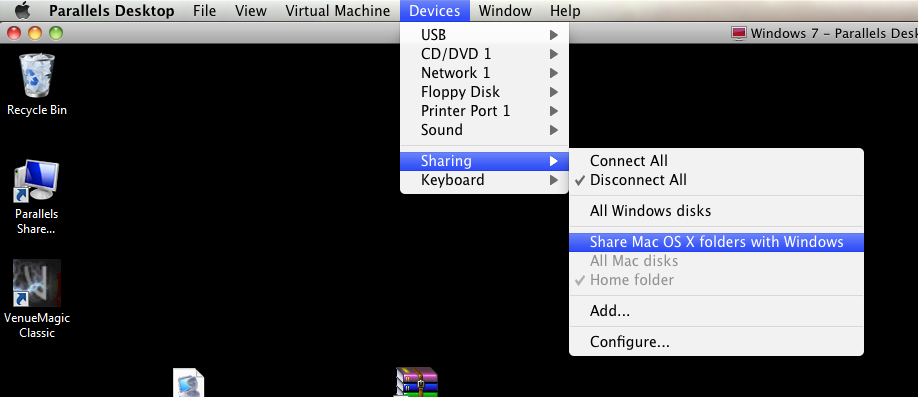Screen dimensions: 918x397
Task: Click the VenueMagic Classic label text
Action: point(37,326)
